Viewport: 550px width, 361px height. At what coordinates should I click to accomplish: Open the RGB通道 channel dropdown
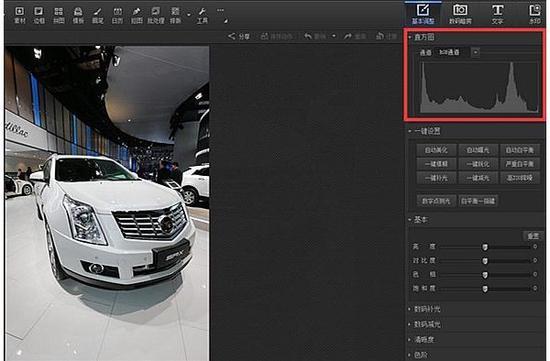point(476,52)
